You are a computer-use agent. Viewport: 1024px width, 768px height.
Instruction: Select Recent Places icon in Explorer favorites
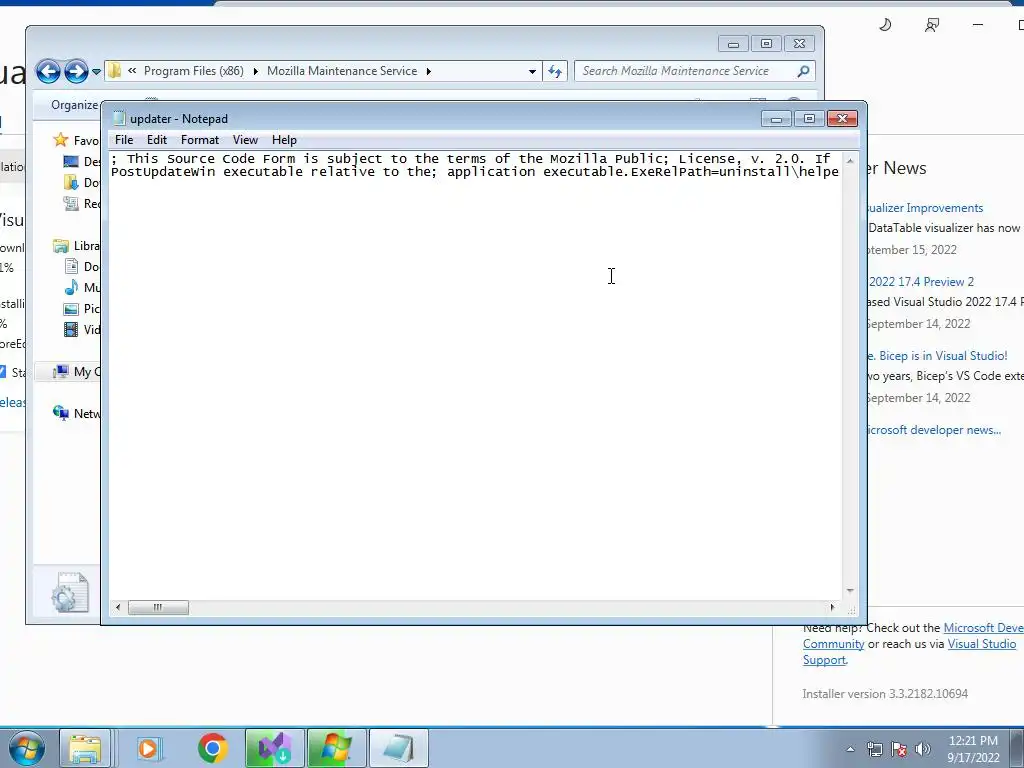coord(71,203)
